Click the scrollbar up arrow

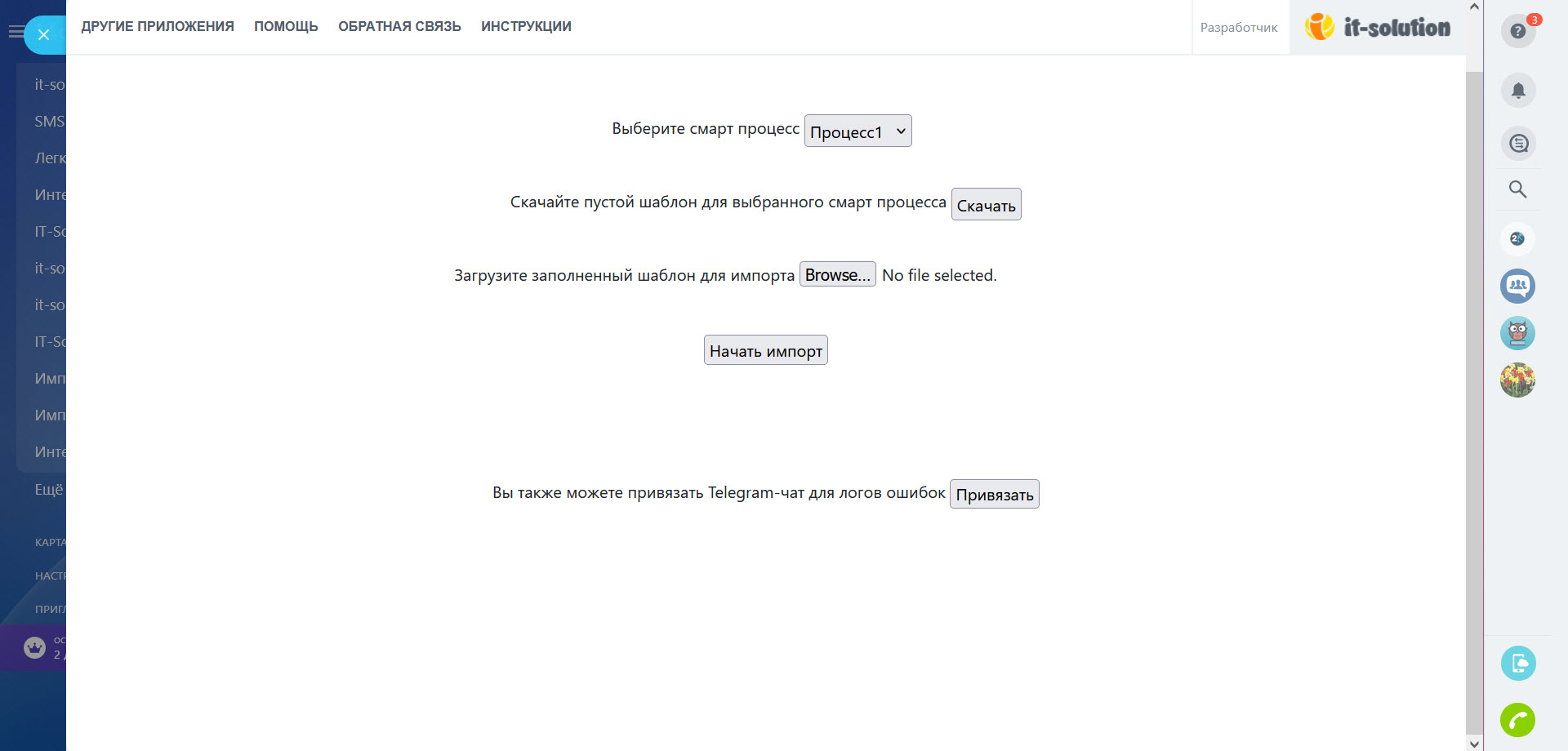1474,7
